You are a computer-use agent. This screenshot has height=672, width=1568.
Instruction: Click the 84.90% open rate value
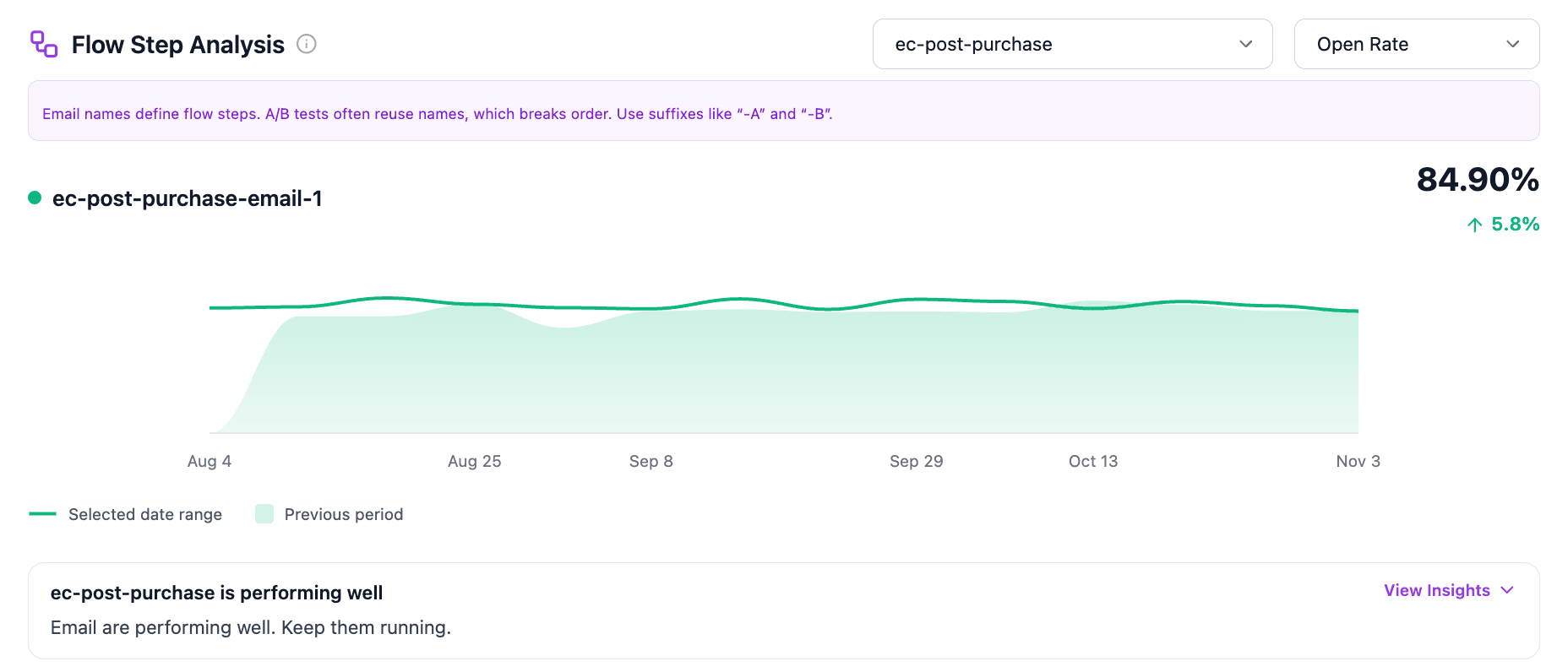pyautogui.click(x=1478, y=179)
